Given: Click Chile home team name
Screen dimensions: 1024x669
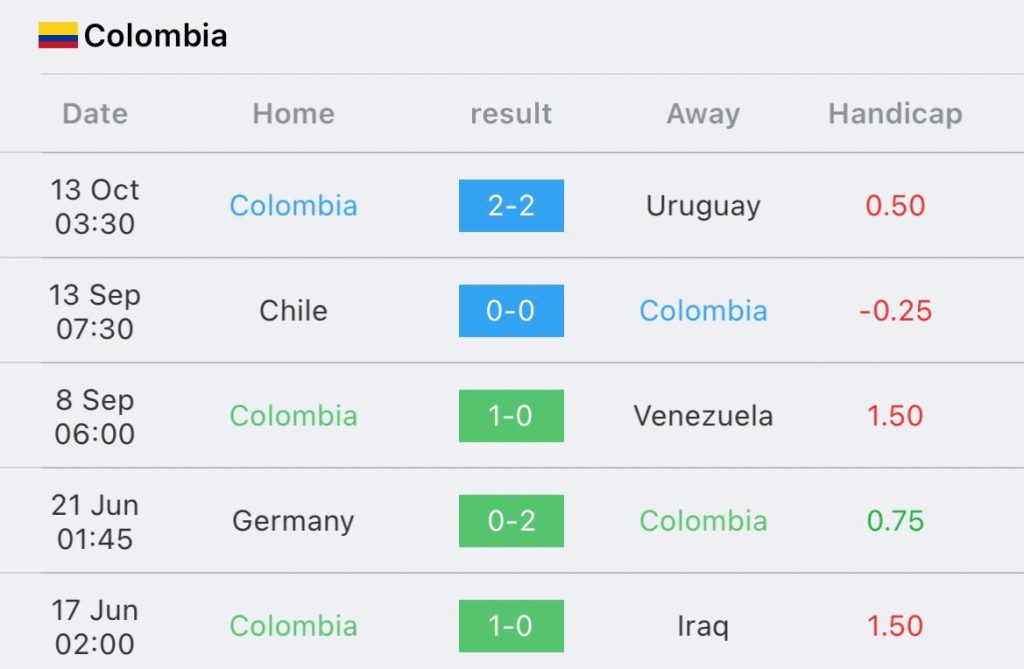Looking at the screenshot, I should coord(293,311).
